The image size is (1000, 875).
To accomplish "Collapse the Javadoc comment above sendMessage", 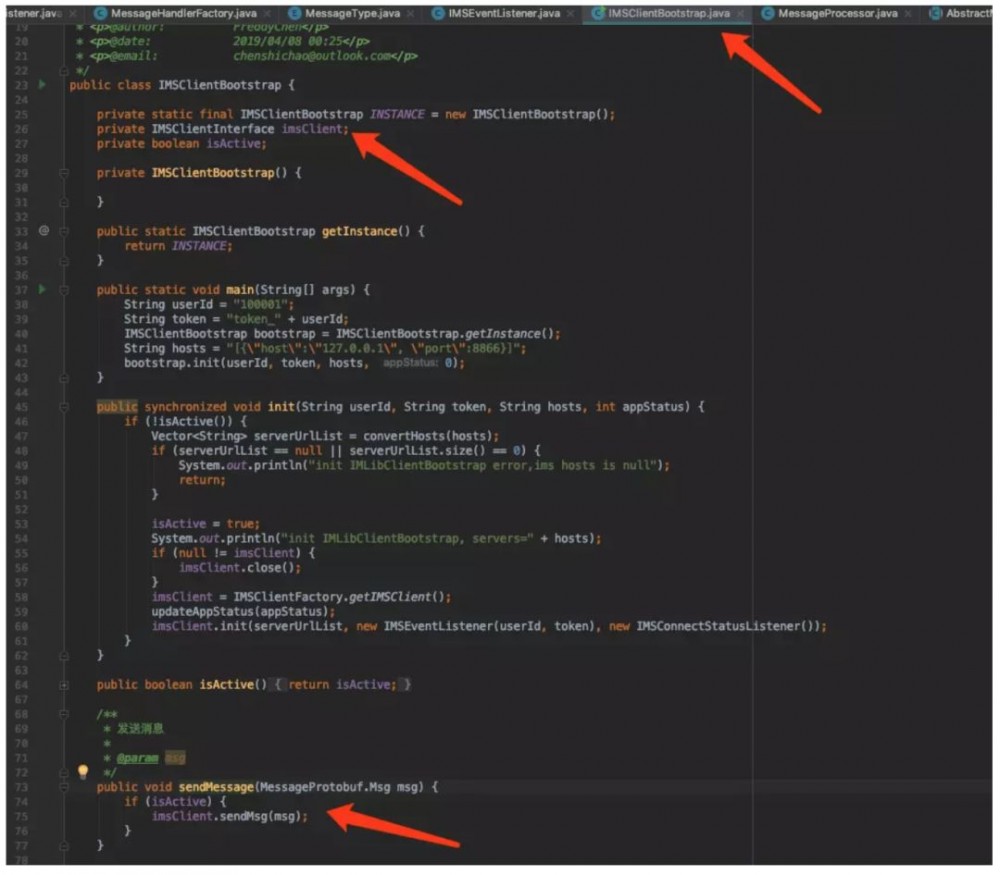I will coord(64,714).
